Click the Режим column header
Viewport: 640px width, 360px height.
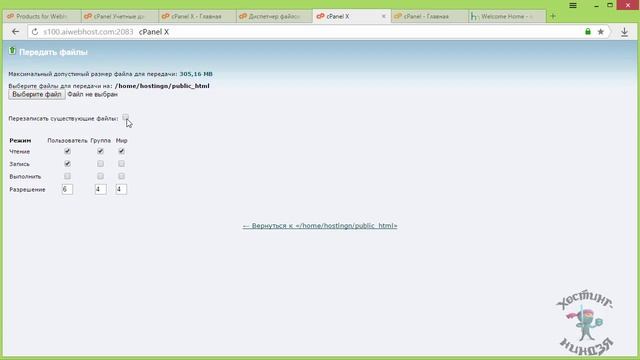coord(20,140)
